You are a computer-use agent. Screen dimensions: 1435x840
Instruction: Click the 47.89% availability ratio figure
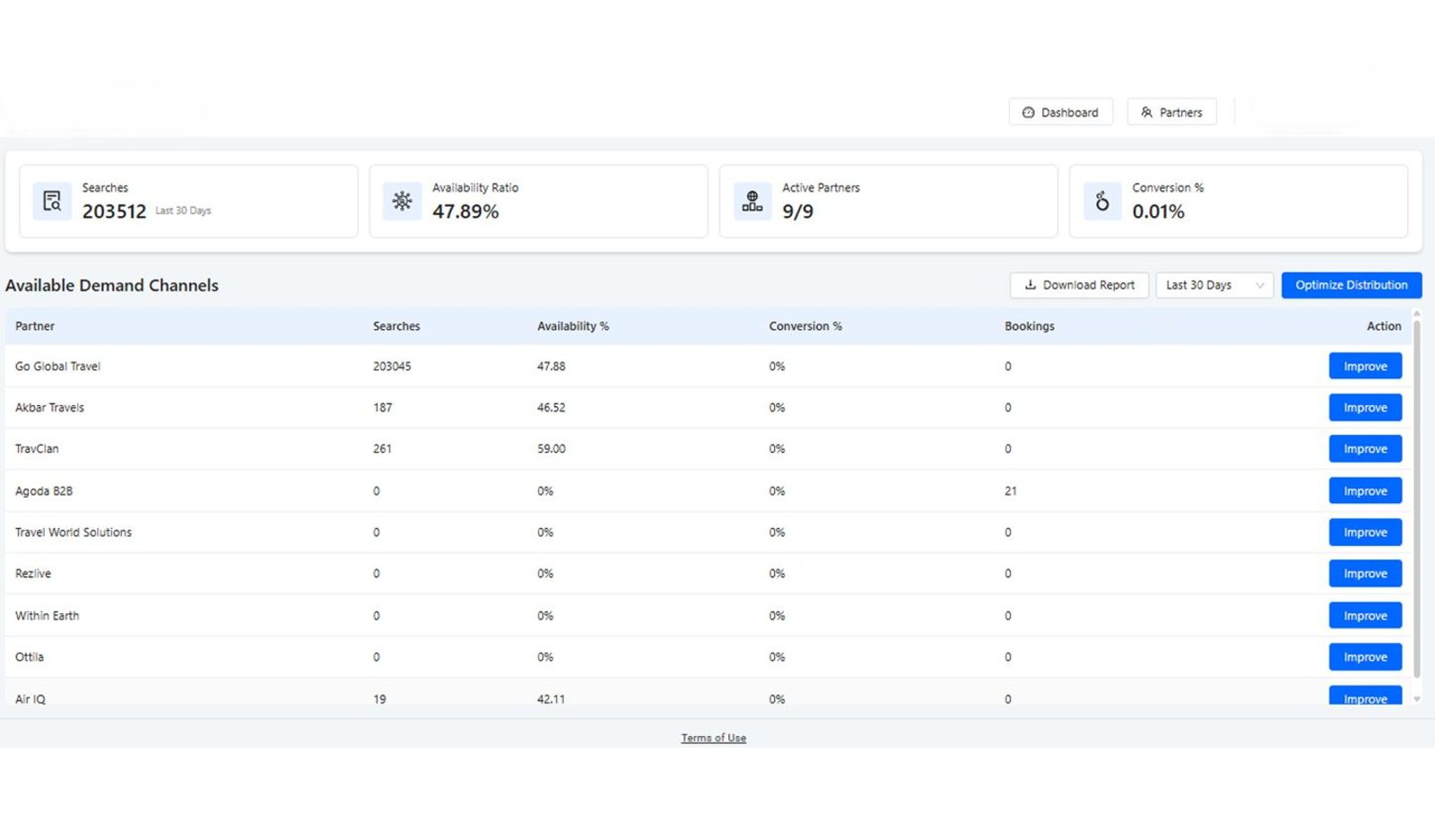click(465, 212)
